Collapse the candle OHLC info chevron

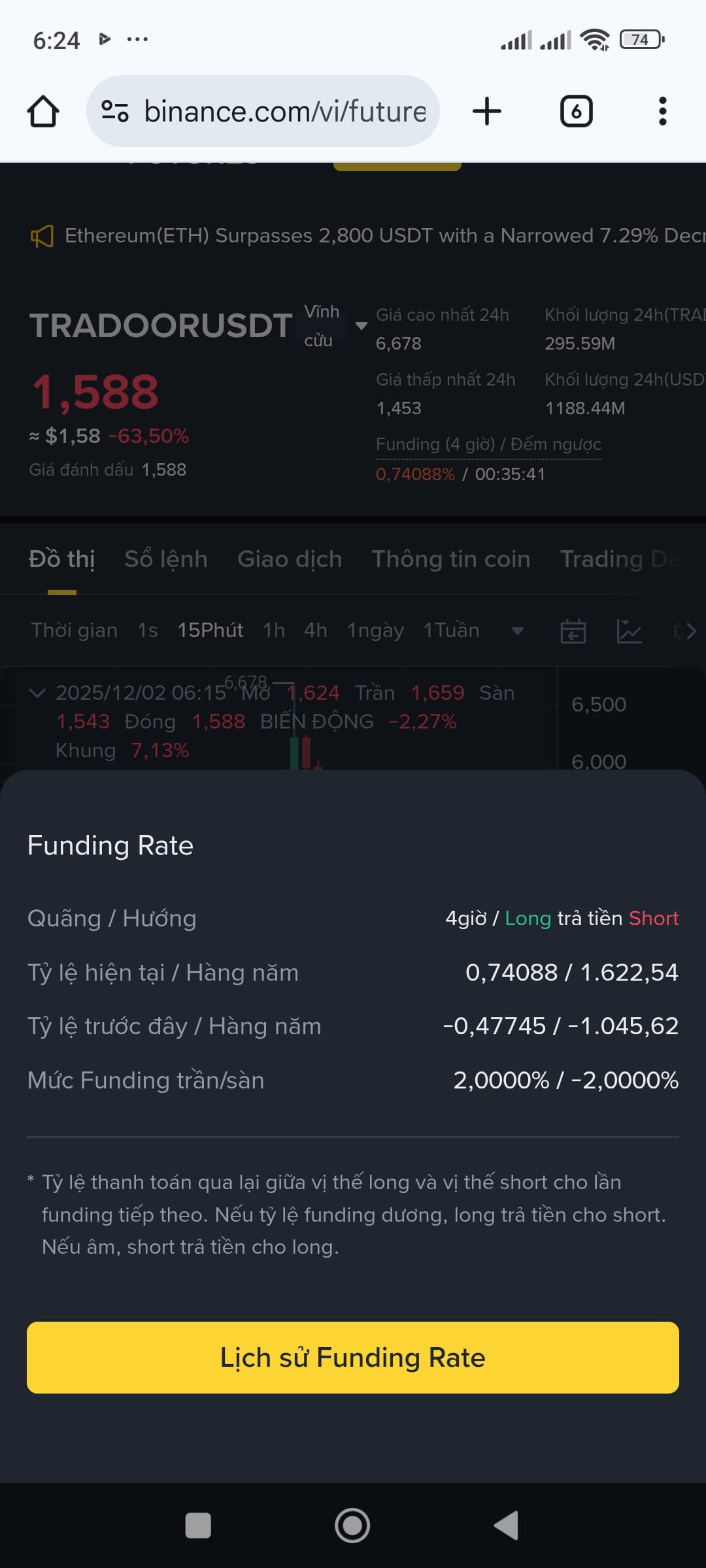click(x=37, y=693)
